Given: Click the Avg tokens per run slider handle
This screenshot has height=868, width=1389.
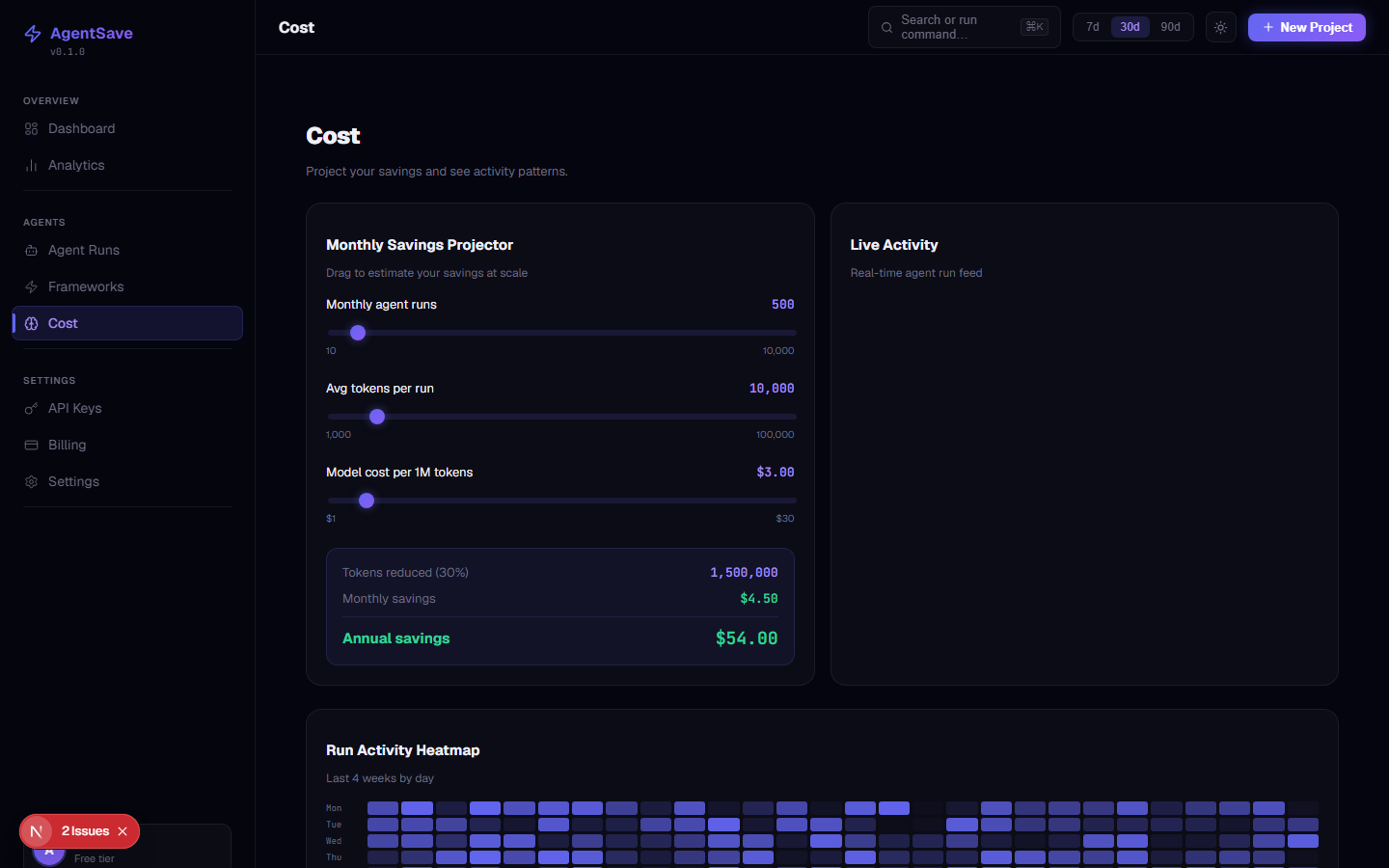Looking at the screenshot, I should 377,417.
